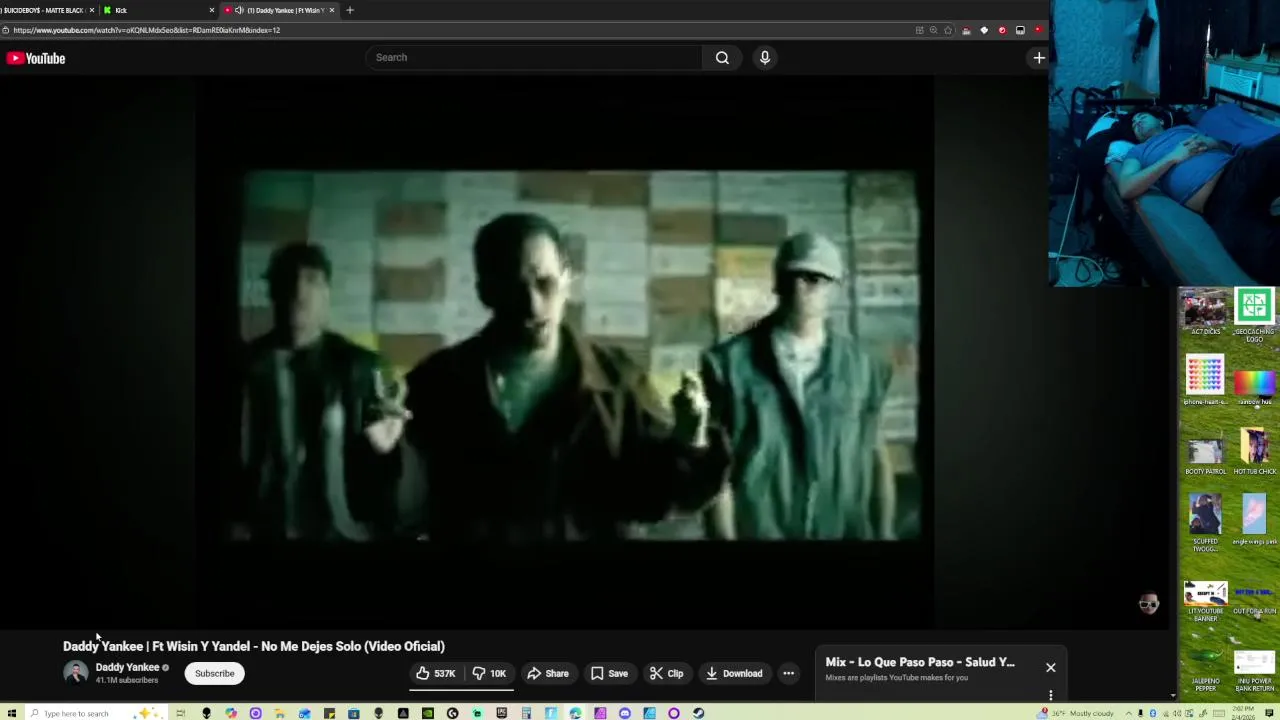Open Daddy Yankee channel avatar
This screenshot has height=720, width=1280.
click(75, 673)
